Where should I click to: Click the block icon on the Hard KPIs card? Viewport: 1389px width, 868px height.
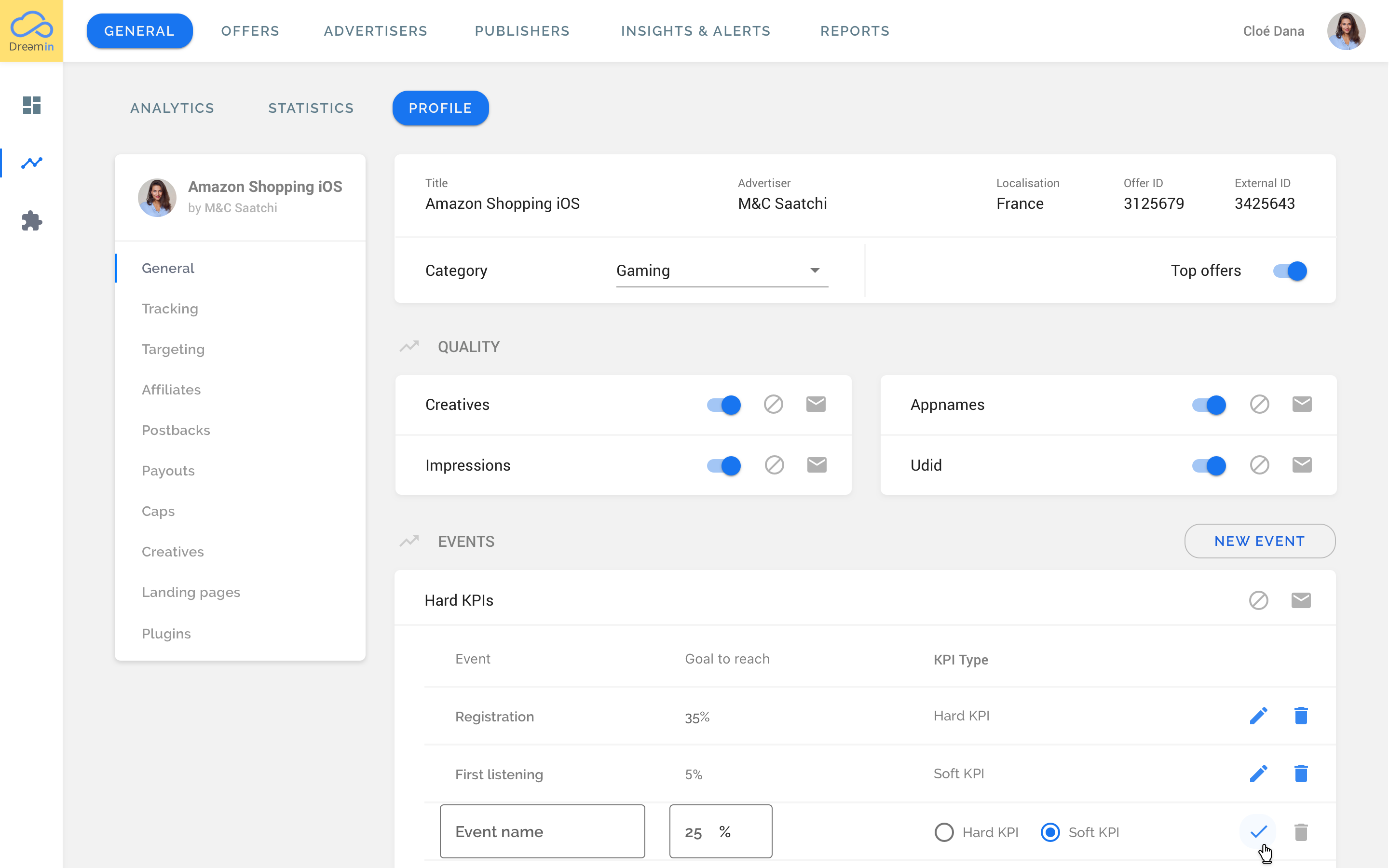point(1259,600)
